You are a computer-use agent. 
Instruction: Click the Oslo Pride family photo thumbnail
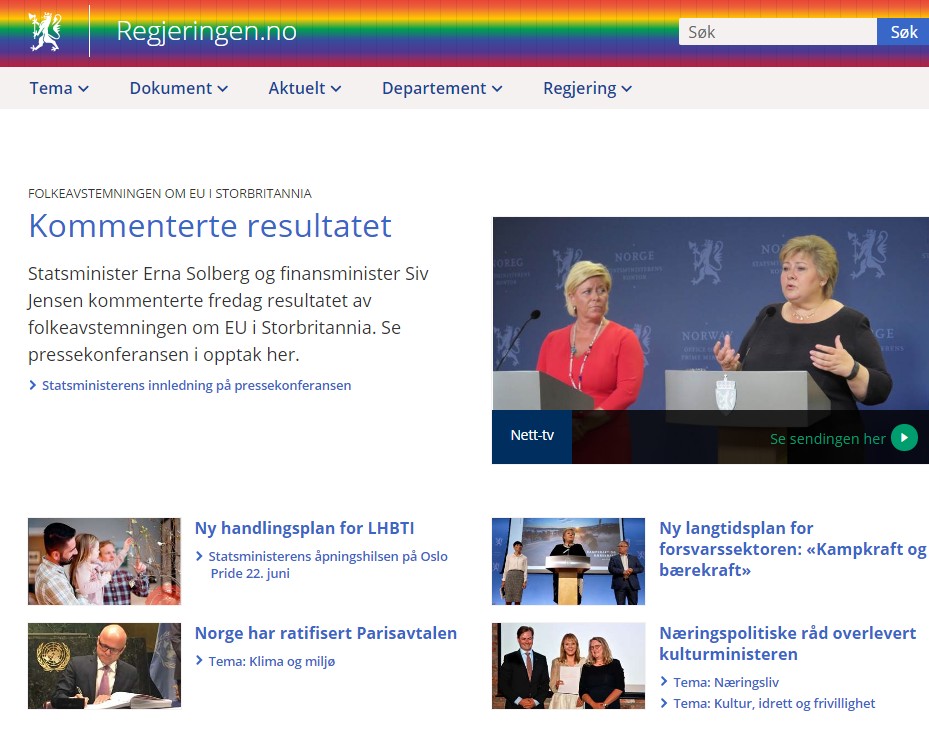click(104, 561)
